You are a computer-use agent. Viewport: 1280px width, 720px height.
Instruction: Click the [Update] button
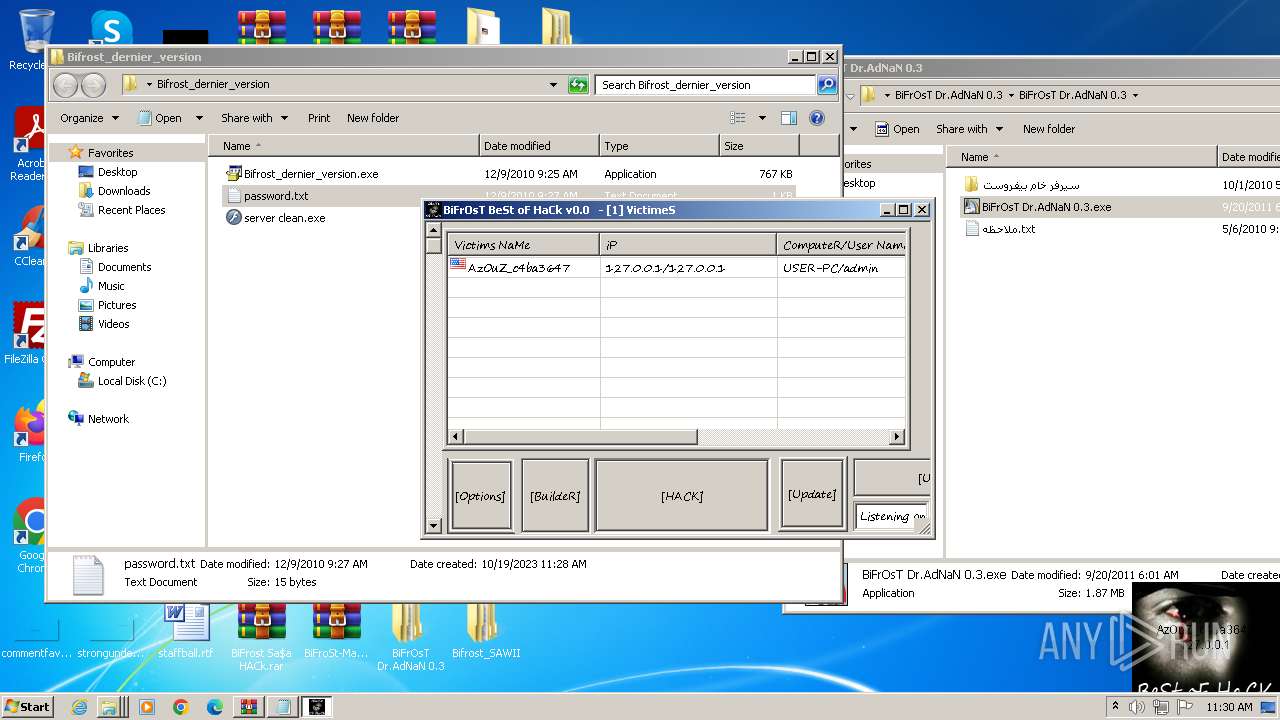coord(812,494)
